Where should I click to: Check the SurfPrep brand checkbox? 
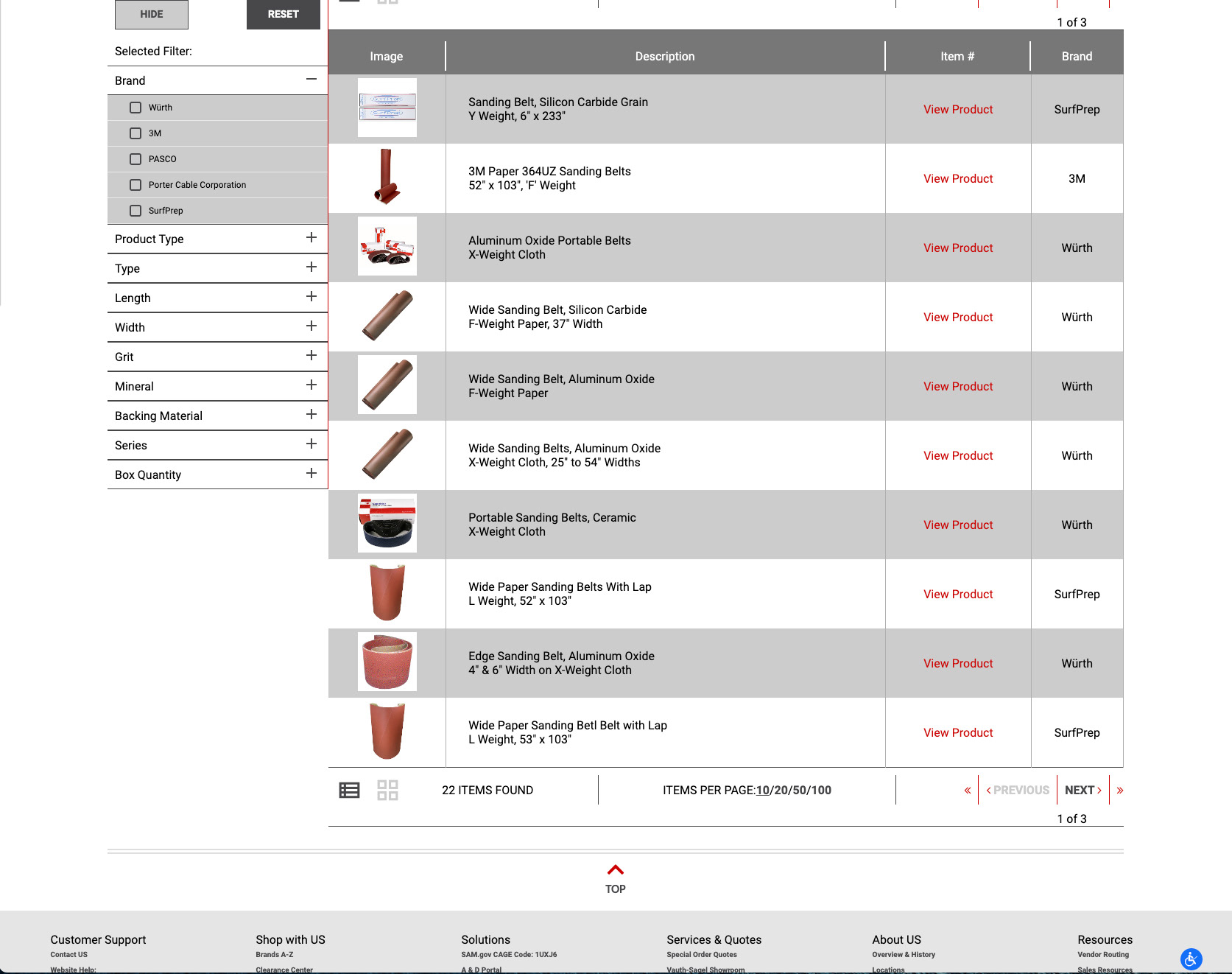pos(135,211)
